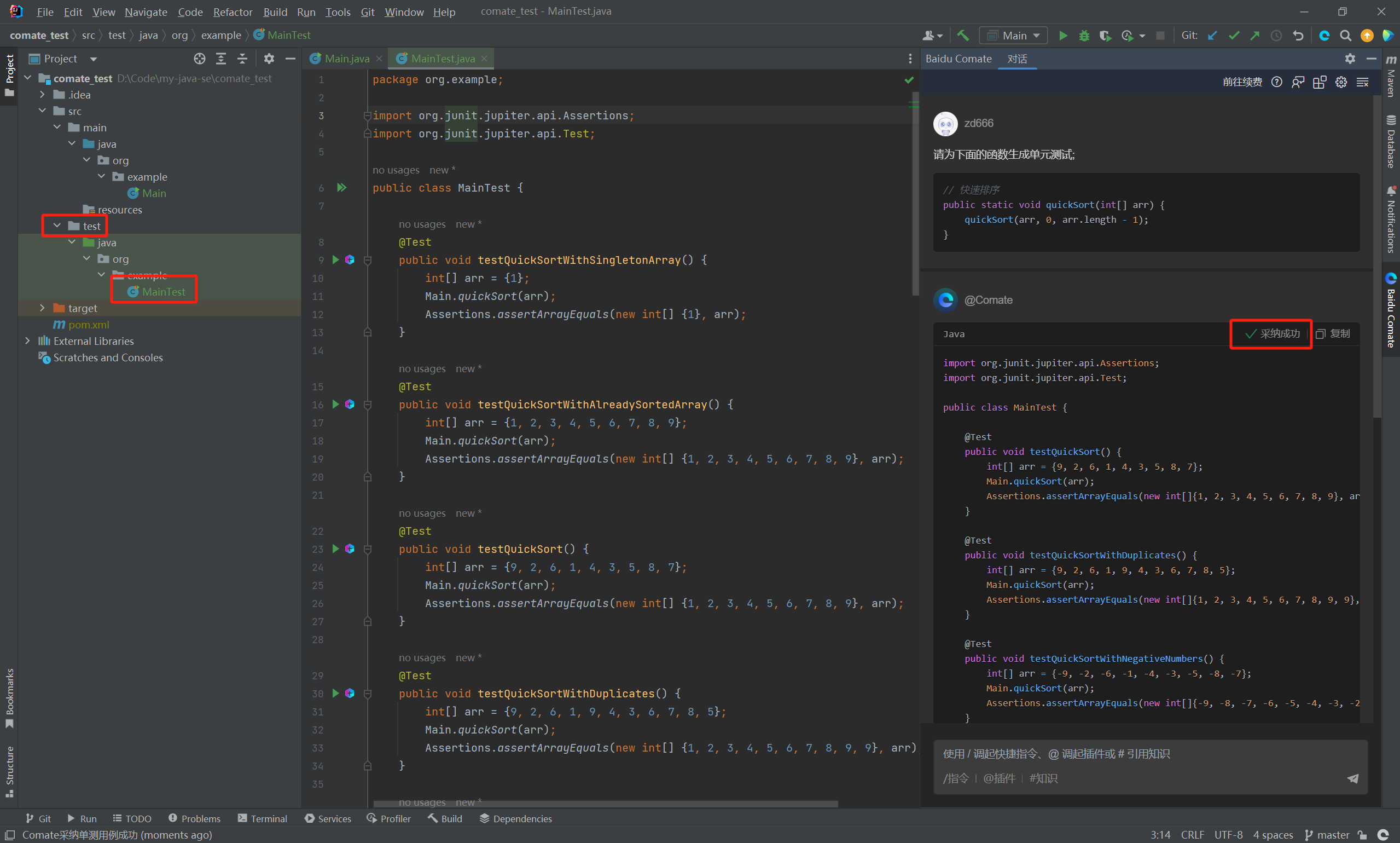Click Git commit checkmark icon
This screenshot has height=843, width=1400.
[1233, 36]
